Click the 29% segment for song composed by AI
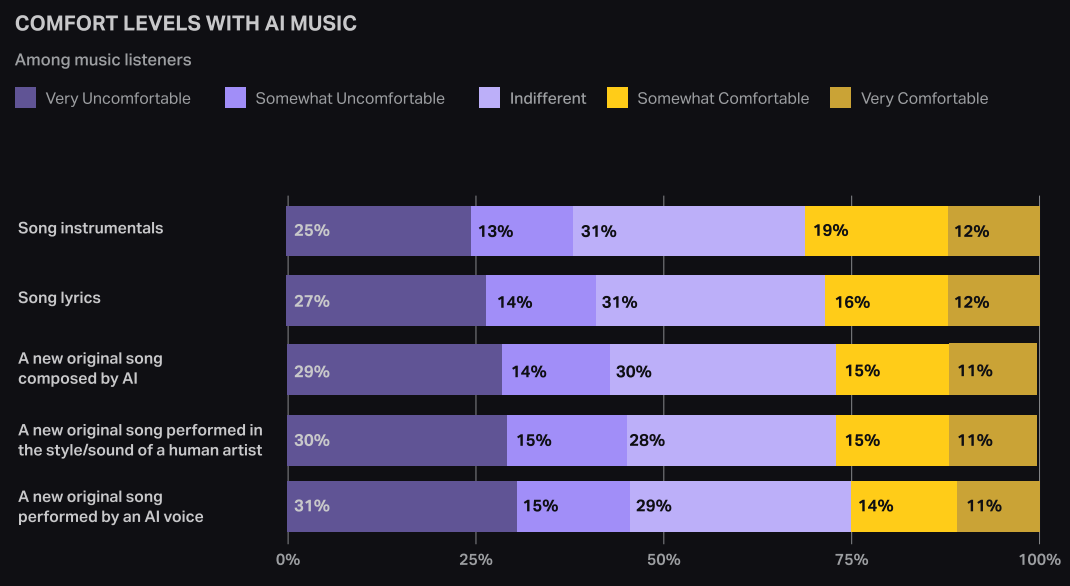 pos(394,370)
